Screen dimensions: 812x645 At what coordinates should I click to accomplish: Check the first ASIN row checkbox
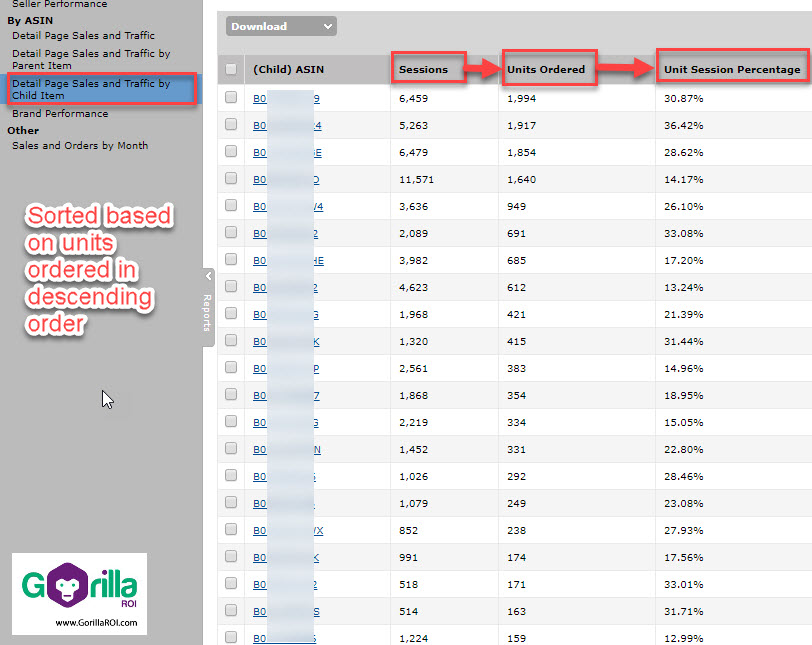tap(230, 98)
